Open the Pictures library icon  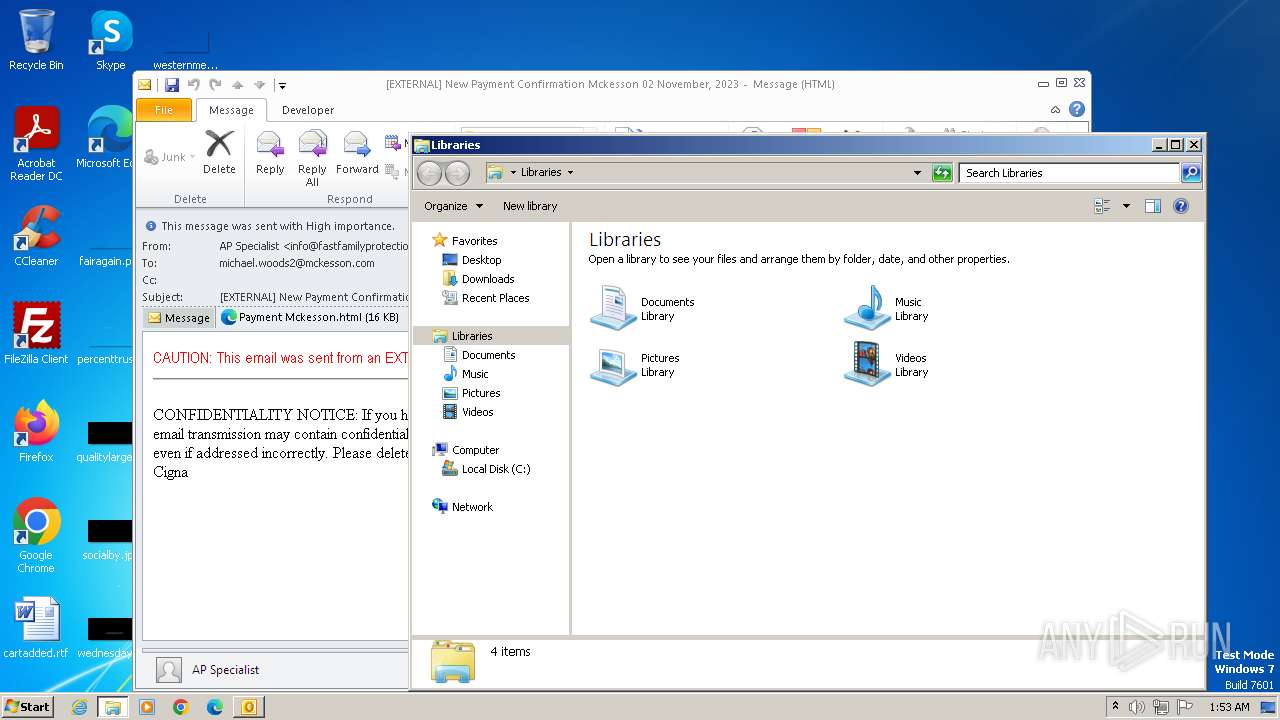[x=613, y=364]
